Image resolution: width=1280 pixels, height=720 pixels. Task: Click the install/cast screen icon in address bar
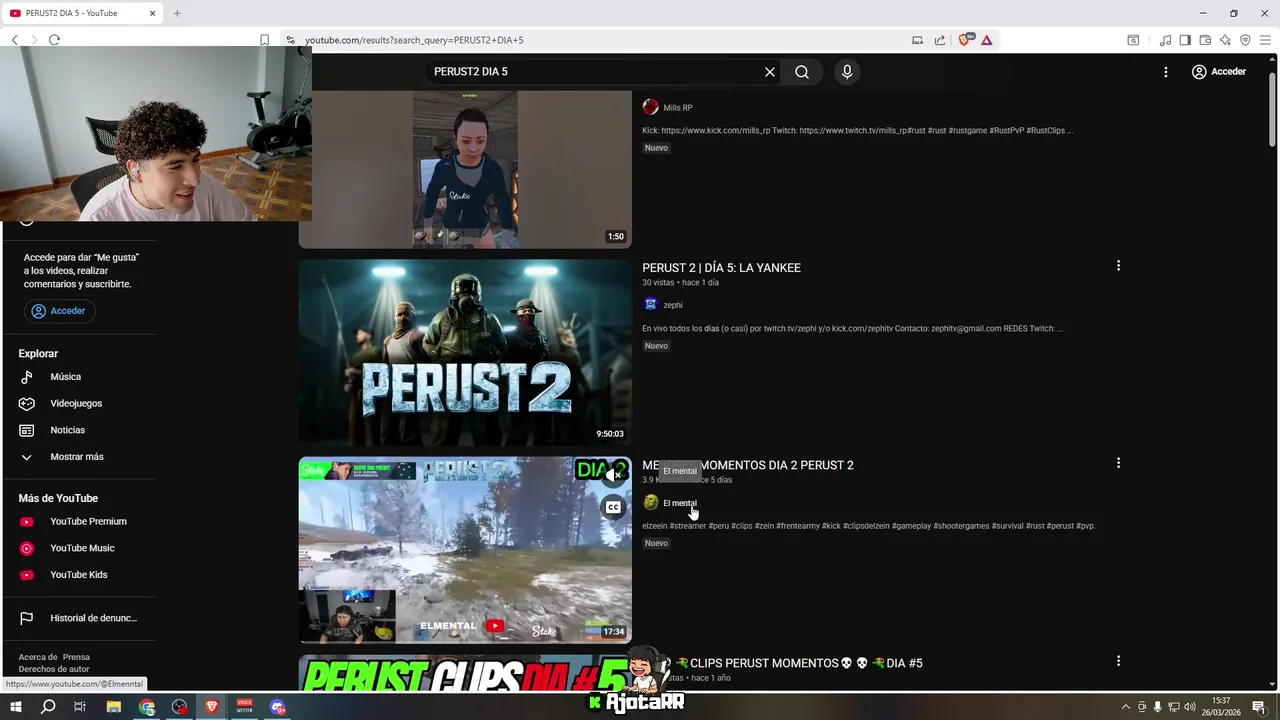(917, 40)
